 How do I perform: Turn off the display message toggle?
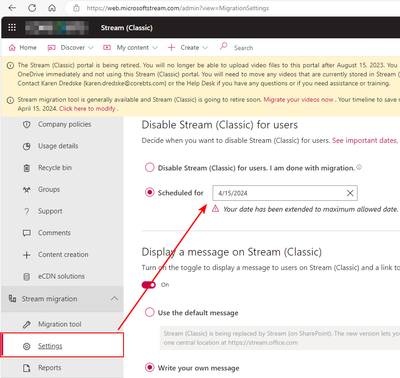point(149,285)
